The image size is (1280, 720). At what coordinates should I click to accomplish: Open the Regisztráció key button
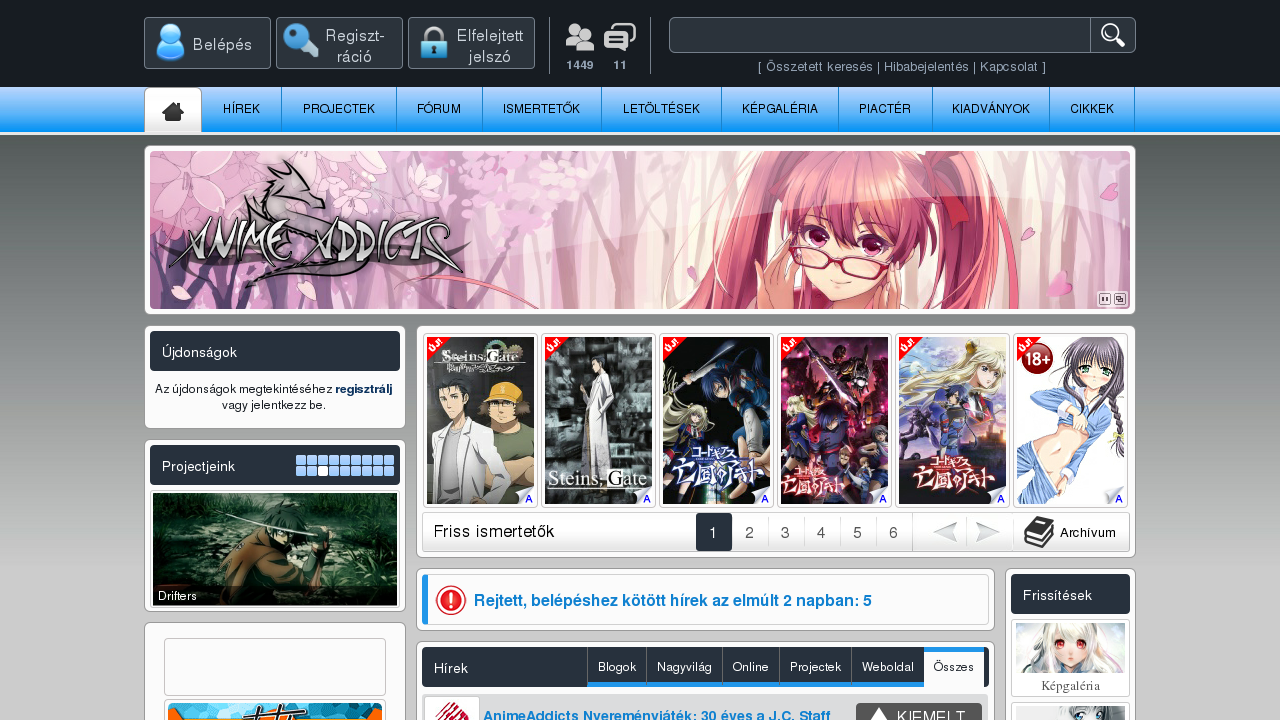[339, 43]
